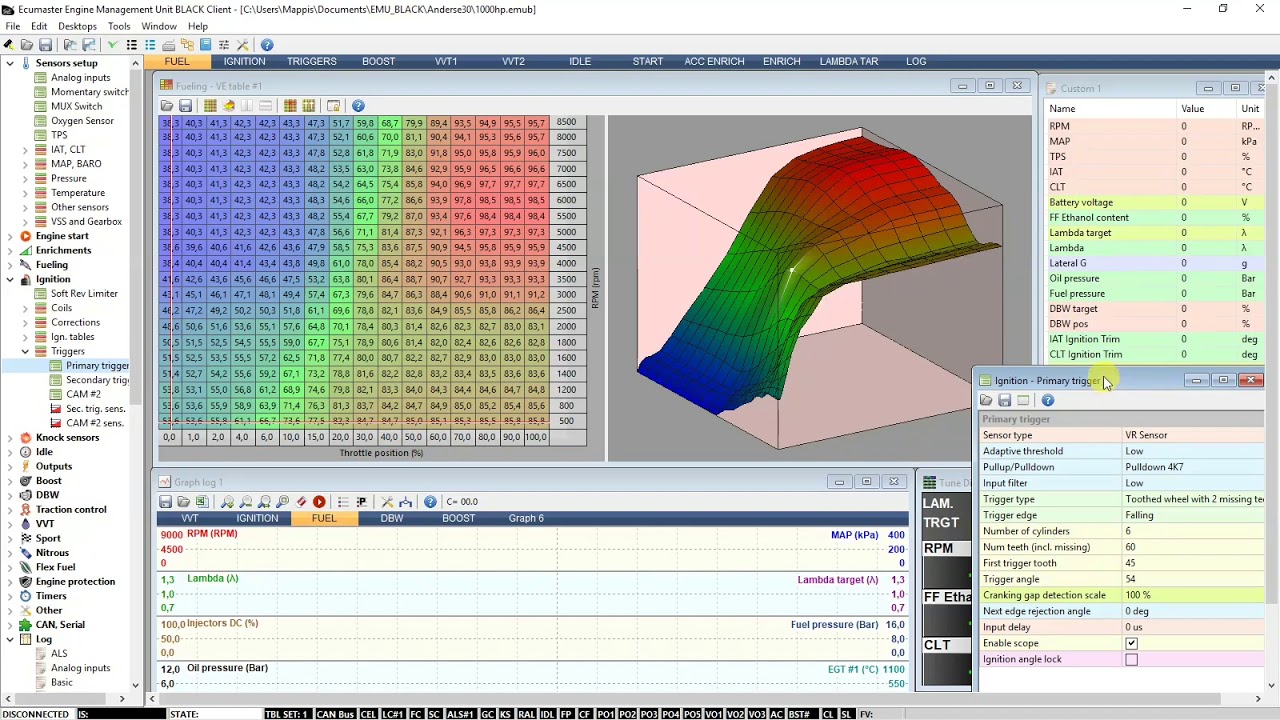This screenshot has height=720, width=1280.
Task: Collapse the Ignition tree node
Action: point(11,279)
